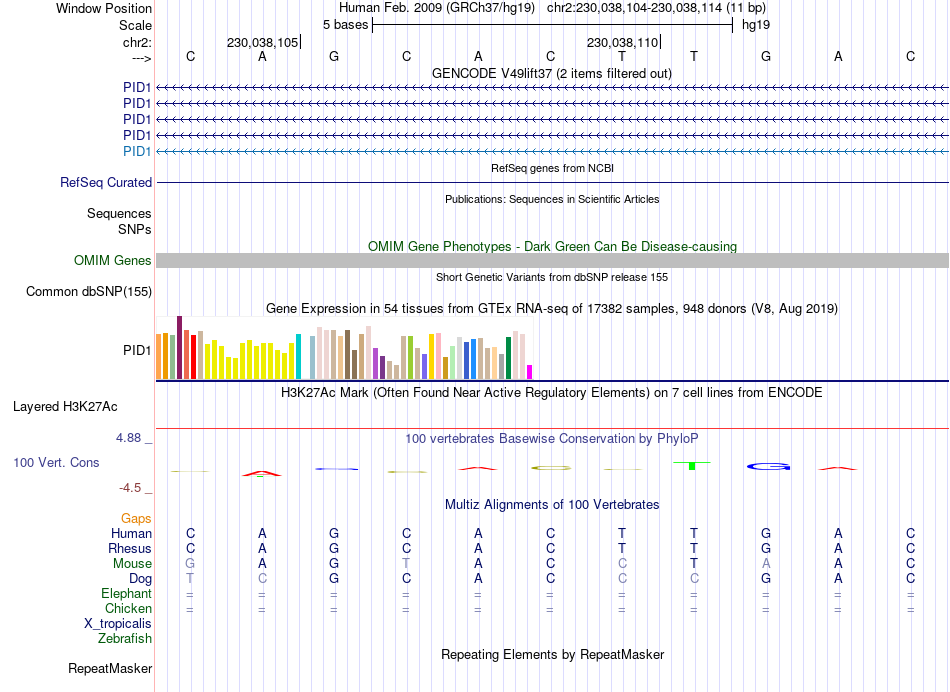Click the SNPs track label
This screenshot has width=950, height=692.
click(135, 230)
